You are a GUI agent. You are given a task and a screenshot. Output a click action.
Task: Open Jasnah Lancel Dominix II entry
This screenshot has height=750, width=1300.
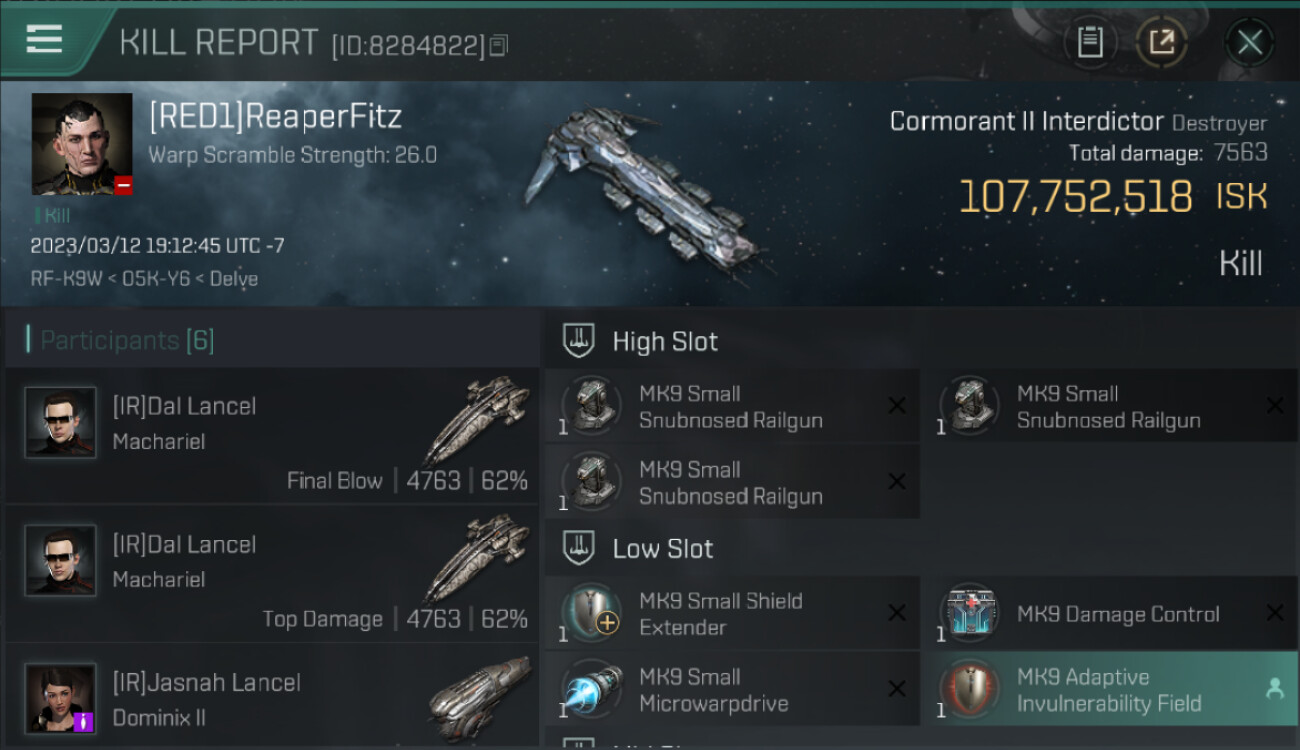click(271, 697)
